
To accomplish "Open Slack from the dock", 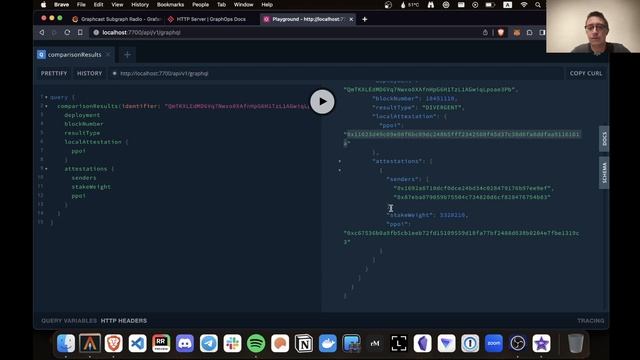I will point(232,343).
